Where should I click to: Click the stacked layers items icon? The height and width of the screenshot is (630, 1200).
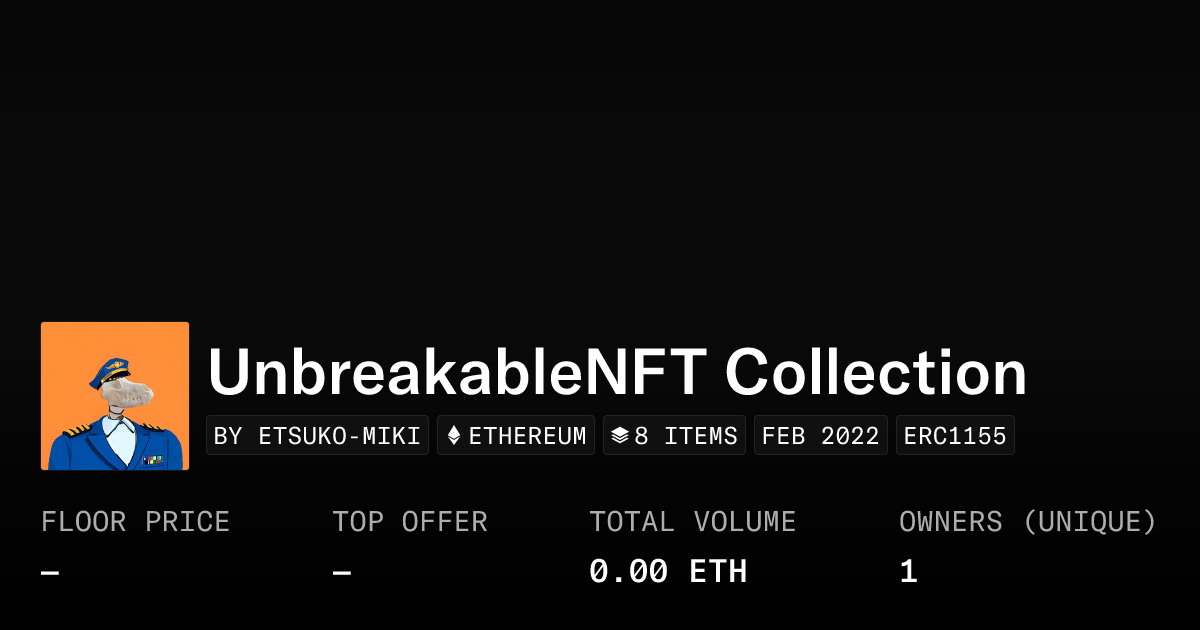click(620, 436)
